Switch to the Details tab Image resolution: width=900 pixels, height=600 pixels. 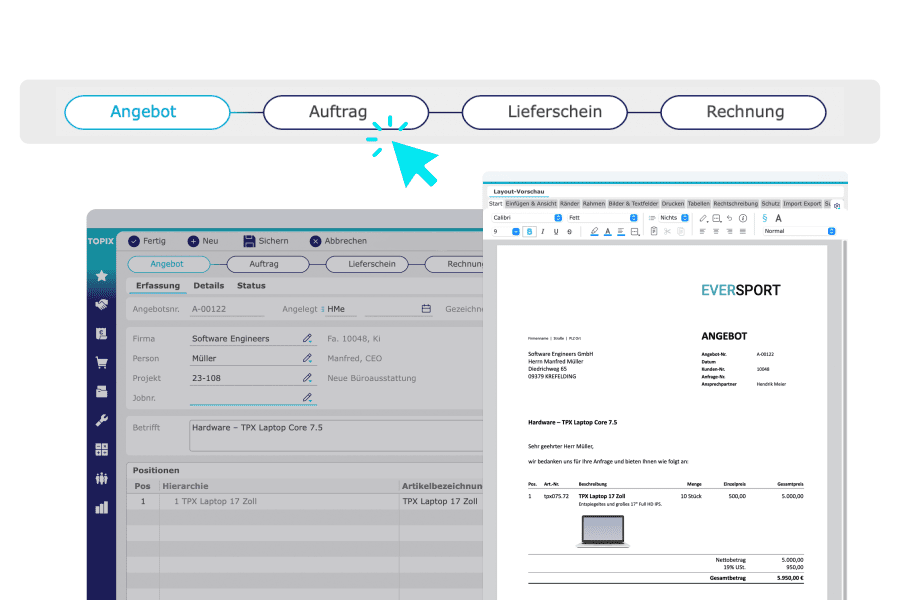pos(208,286)
